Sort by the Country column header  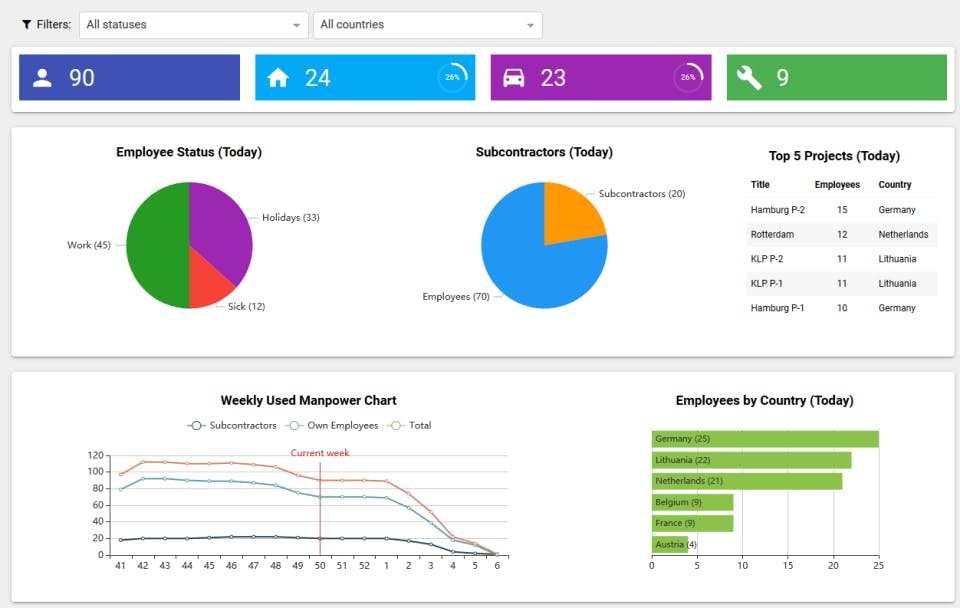coord(894,184)
